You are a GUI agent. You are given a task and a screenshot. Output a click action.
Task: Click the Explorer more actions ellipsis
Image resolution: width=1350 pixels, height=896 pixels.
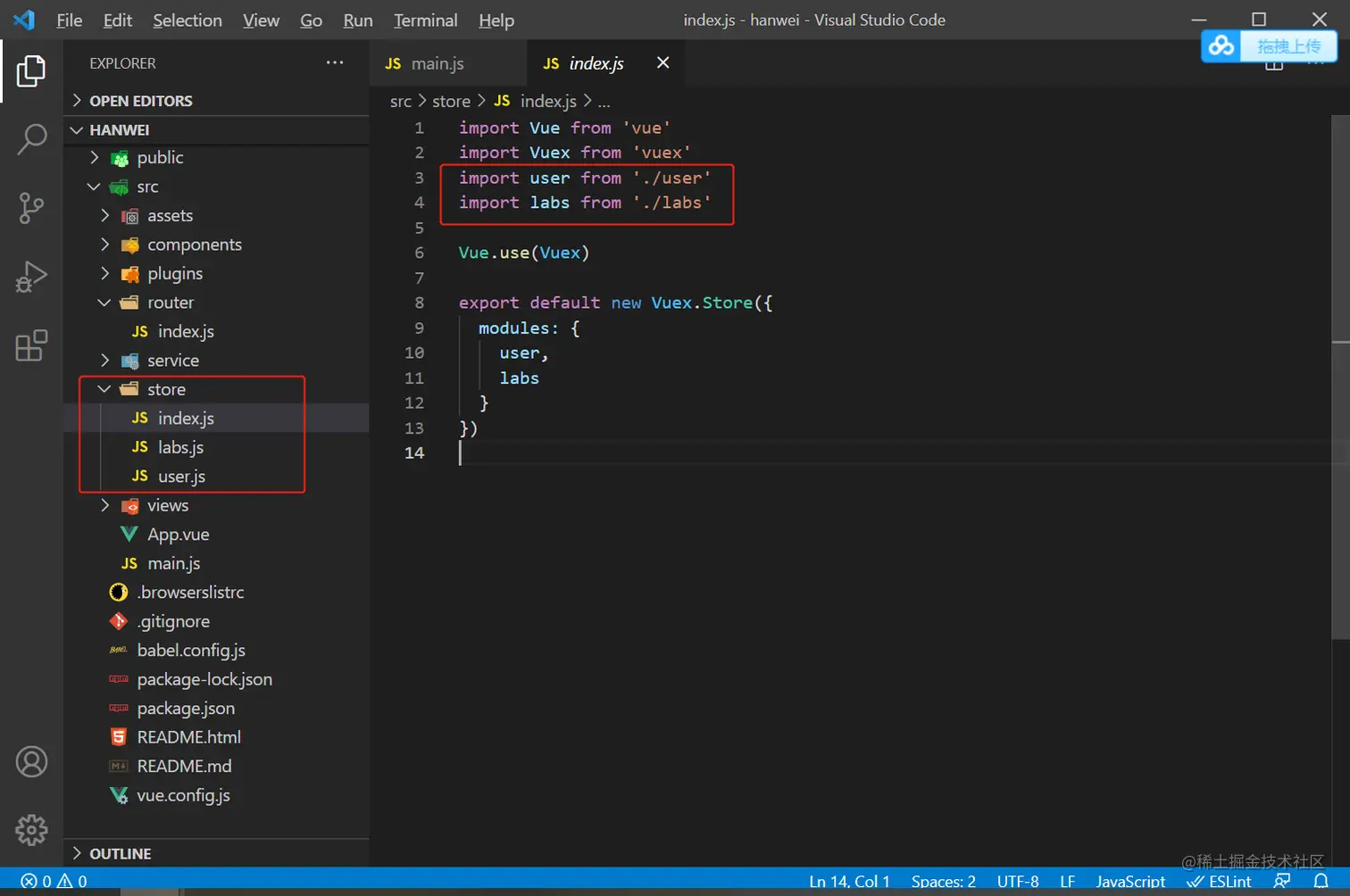(x=335, y=62)
